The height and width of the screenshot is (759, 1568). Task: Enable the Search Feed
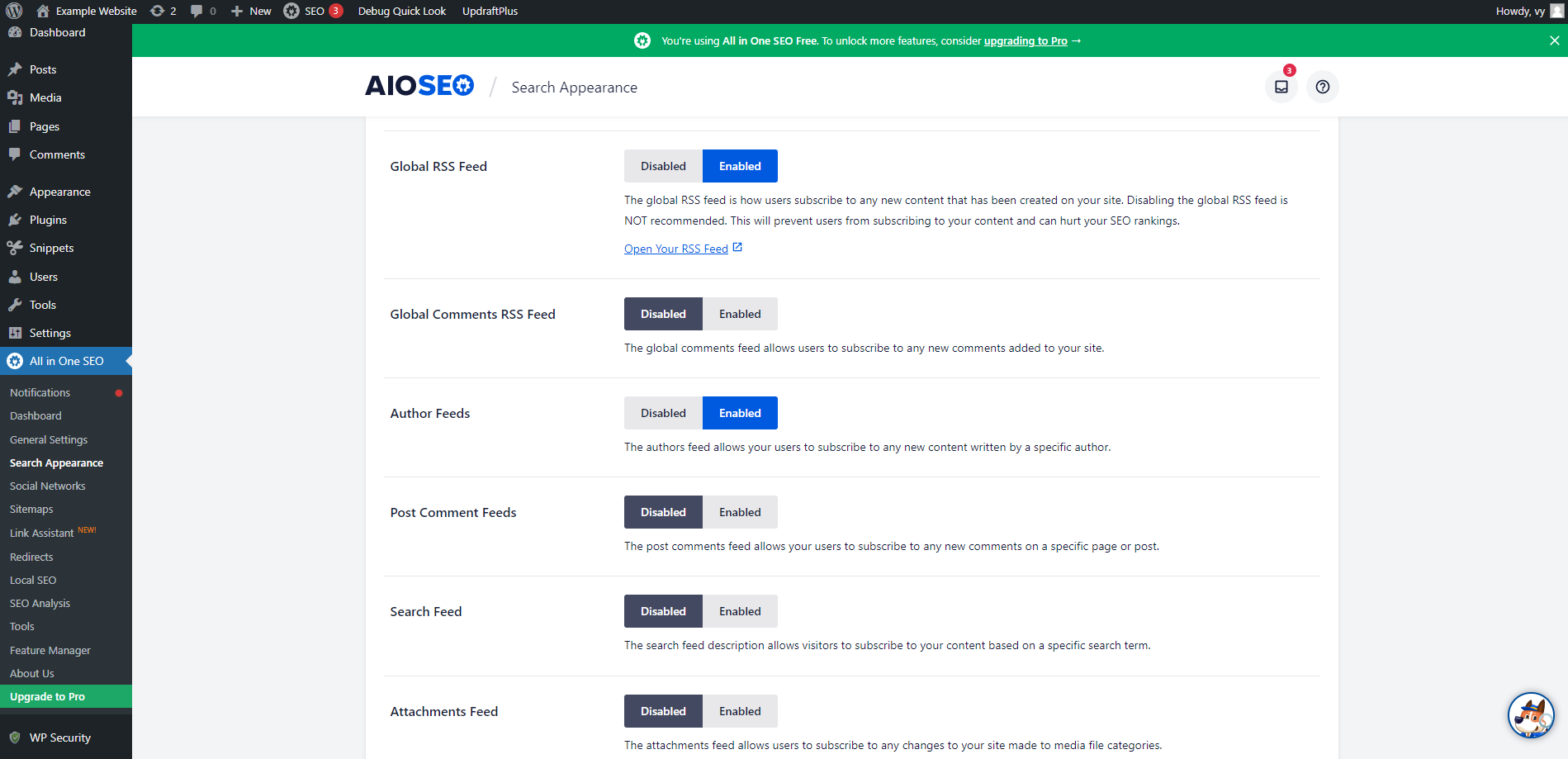point(740,611)
